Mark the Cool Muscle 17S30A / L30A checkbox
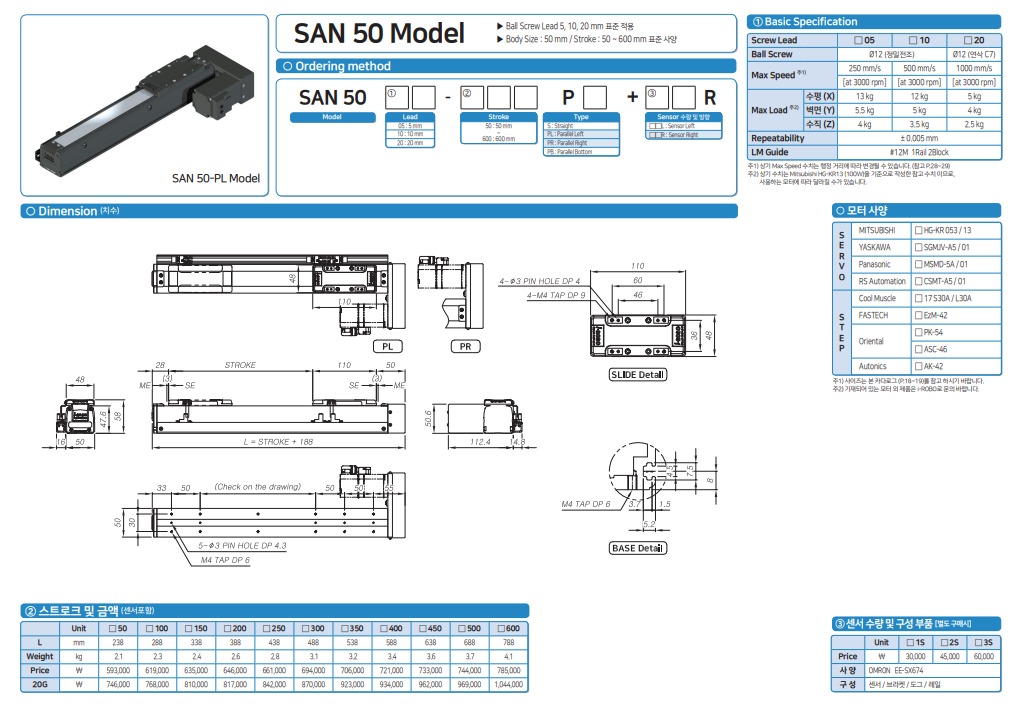This screenshot has width=1016, height=704. 918,298
